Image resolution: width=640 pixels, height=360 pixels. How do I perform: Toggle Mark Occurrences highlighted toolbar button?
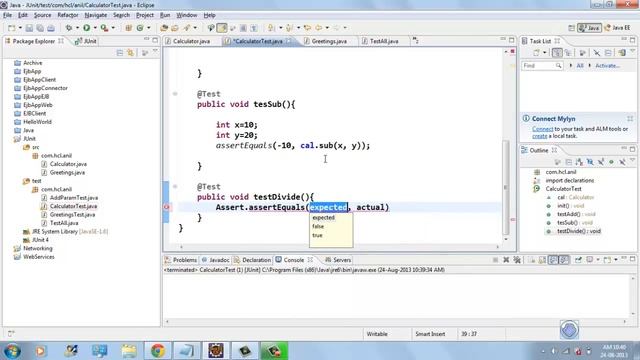222,28
